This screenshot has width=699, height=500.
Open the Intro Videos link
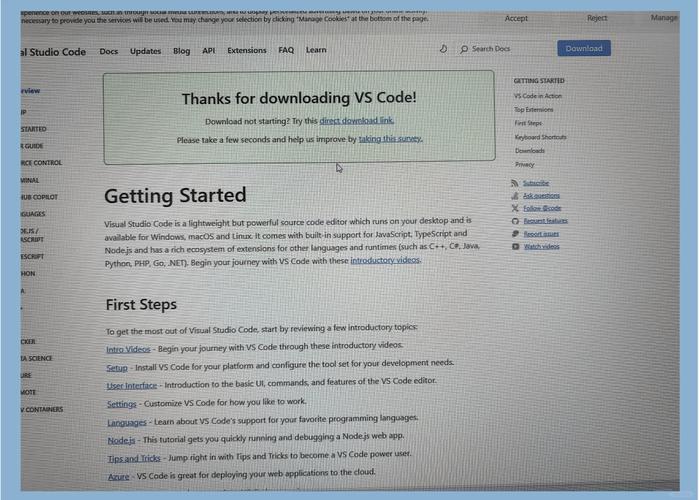coord(128,349)
